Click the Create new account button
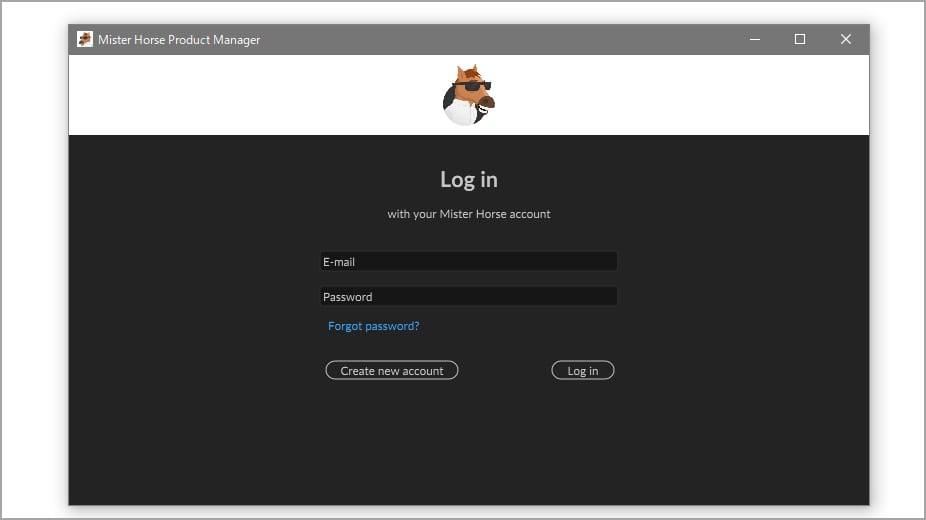 (x=392, y=371)
